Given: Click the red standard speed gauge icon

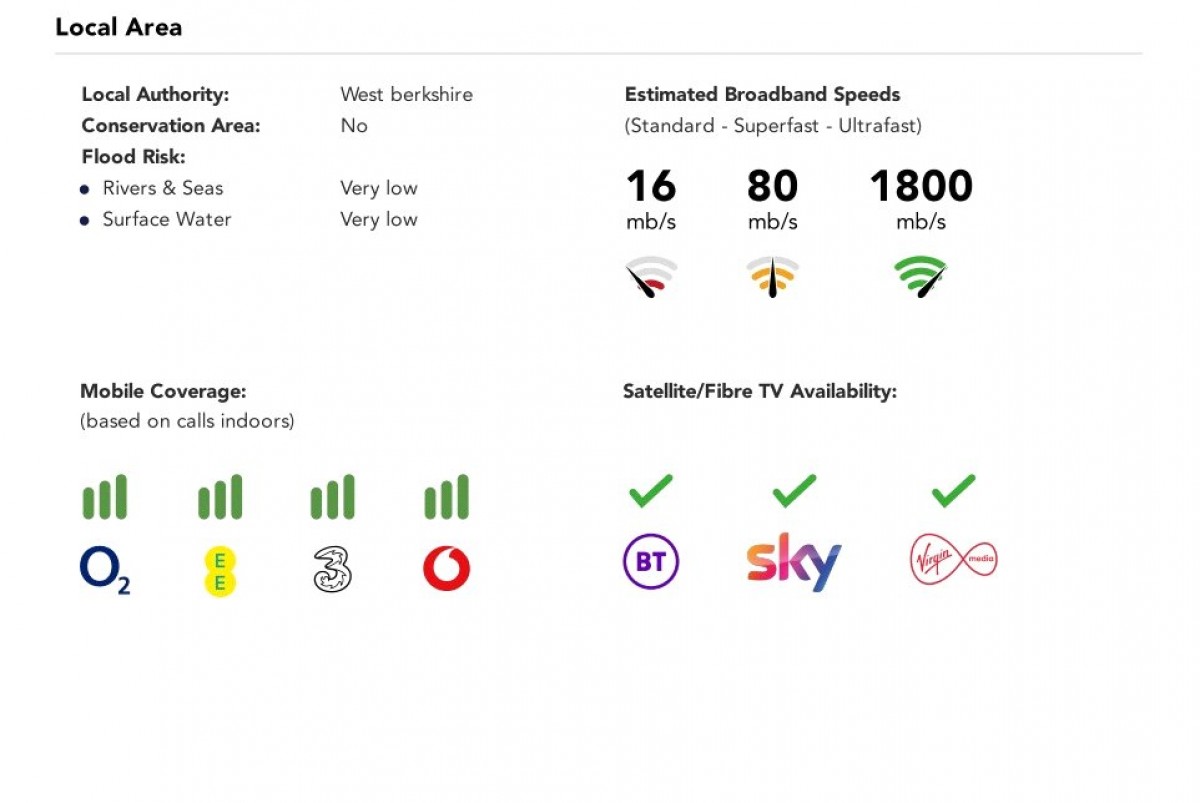Looking at the screenshot, I should pos(651,277).
